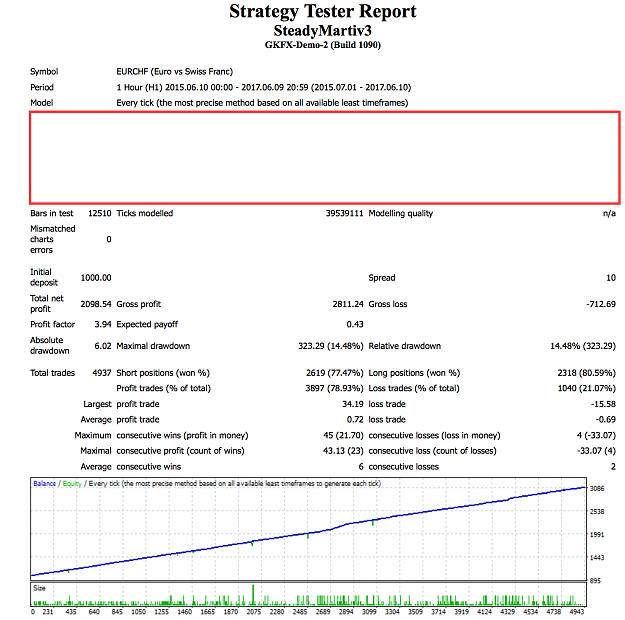Image resolution: width=625 pixels, height=620 pixels.
Task: Click Average profit trade value 0.72
Action: pyautogui.click(x=355, y=420)
